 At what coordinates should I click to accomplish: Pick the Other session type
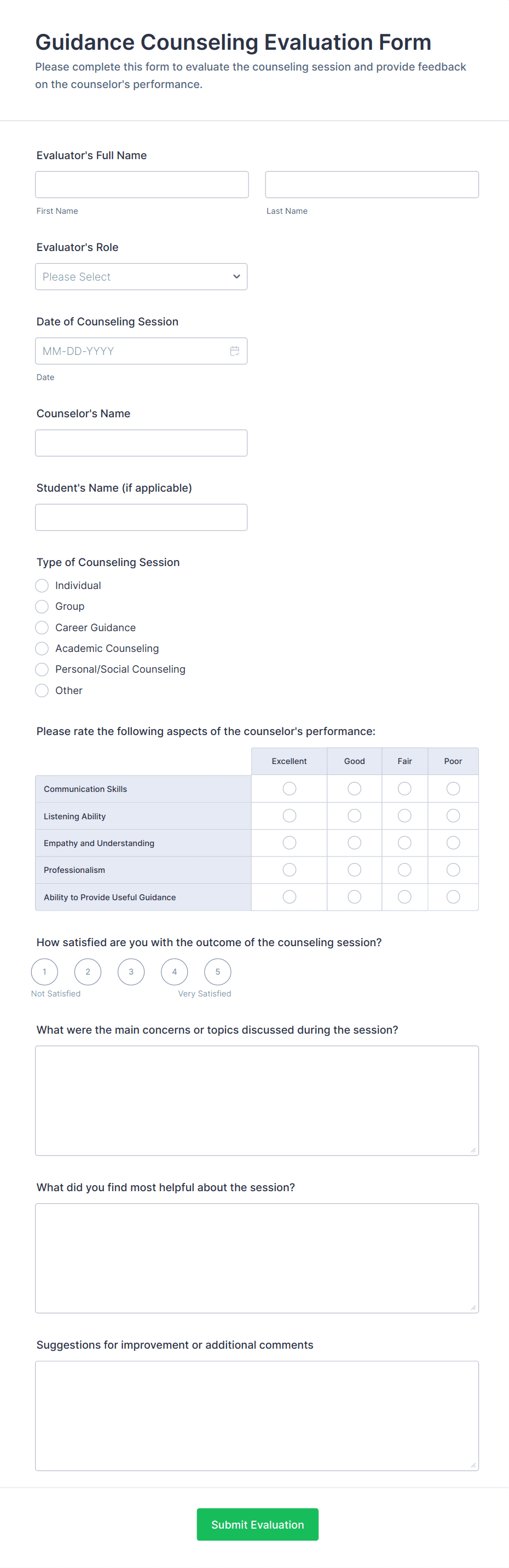pyautogui.click(x=42, y=690)
